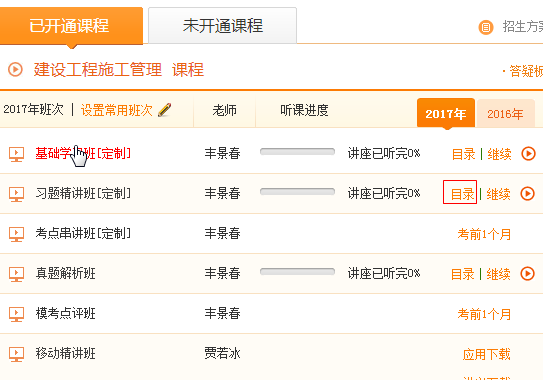This screenshot has width=543, height=380.
Task: Click the monitor icon beside 考点串讲班
Action: tap(16, 234)
